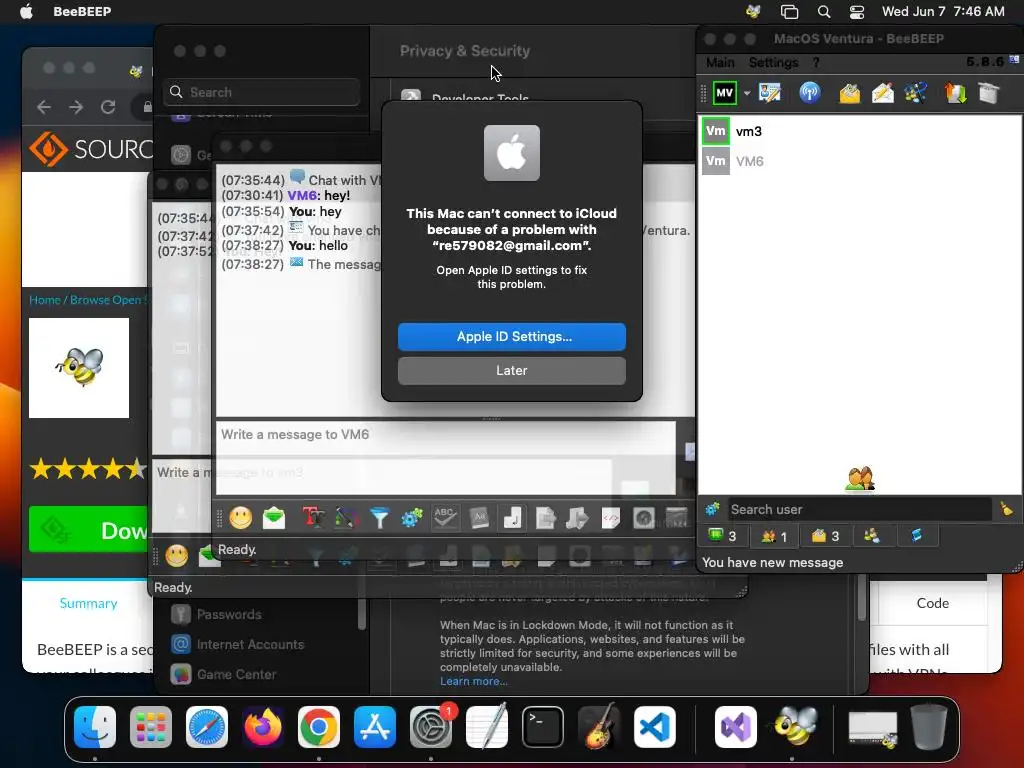Select user VM6 in the user list

[x=859, y=161]
